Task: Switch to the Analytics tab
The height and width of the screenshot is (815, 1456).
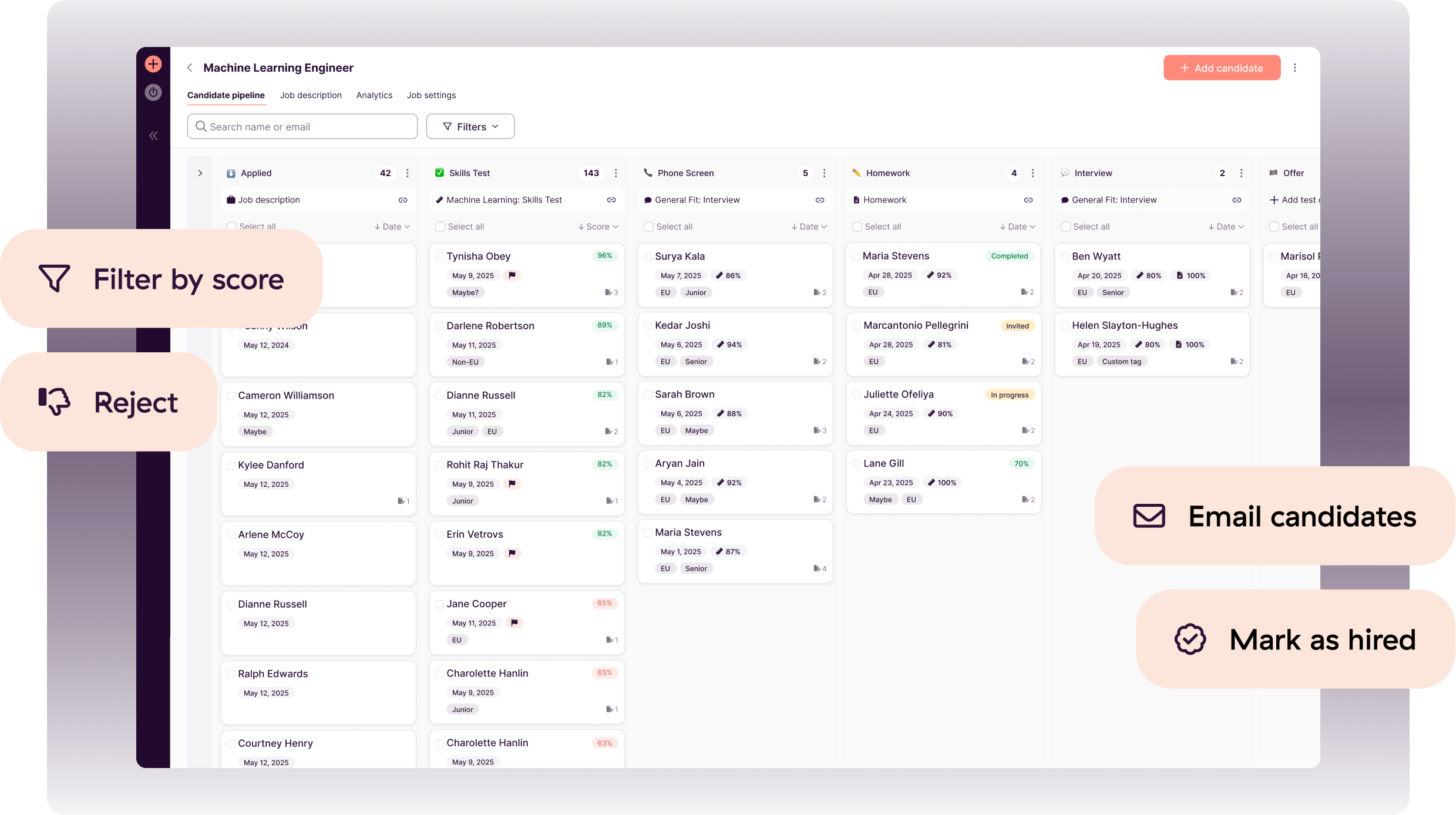Action: [x=374, y=95]
